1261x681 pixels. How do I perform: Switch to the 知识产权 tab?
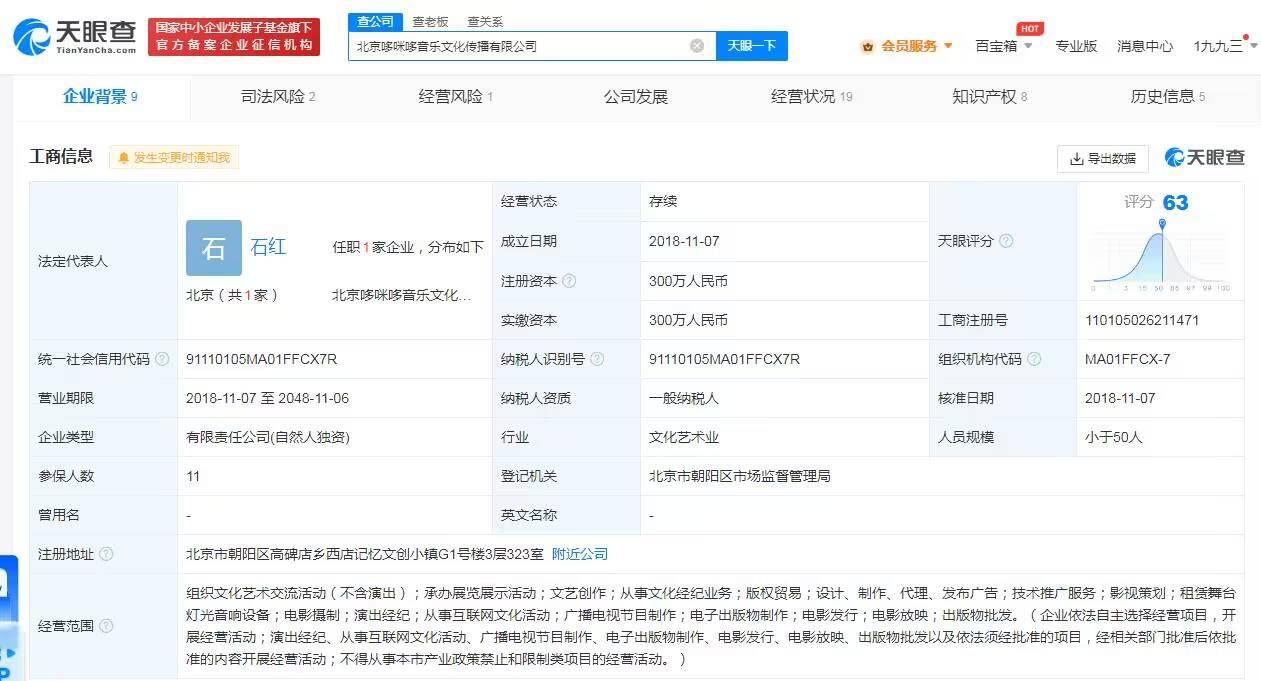point(990,97)
